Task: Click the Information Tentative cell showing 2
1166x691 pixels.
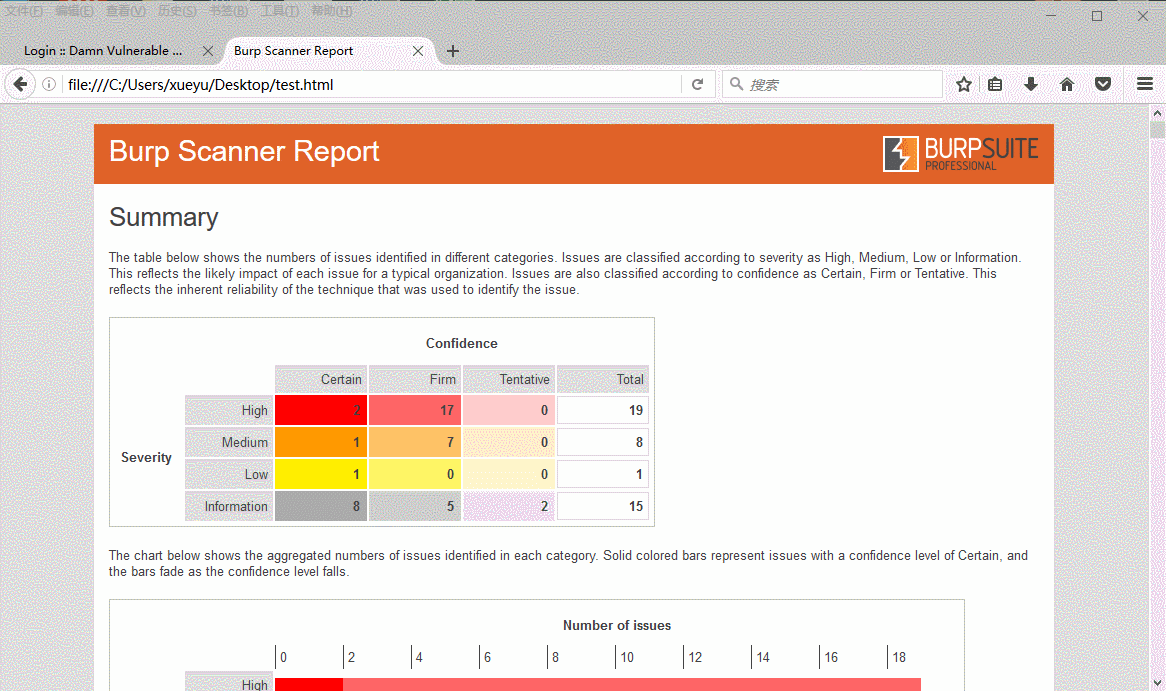Action: pyautogui.click(x=509, y=506)
